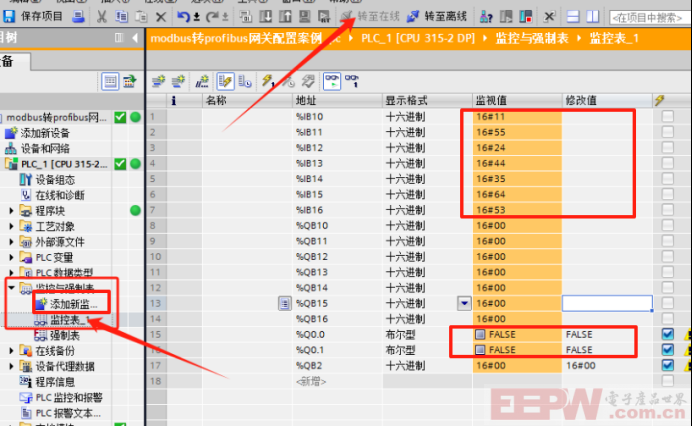The height and width of the screenshot is (426, 692).
Task: Click the stop CPU icon with red square
Action: pyautogui.click(x=526, y=17)
